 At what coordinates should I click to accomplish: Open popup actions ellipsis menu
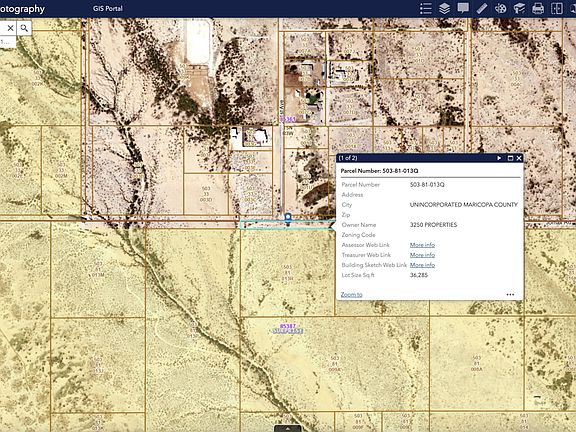510,294
